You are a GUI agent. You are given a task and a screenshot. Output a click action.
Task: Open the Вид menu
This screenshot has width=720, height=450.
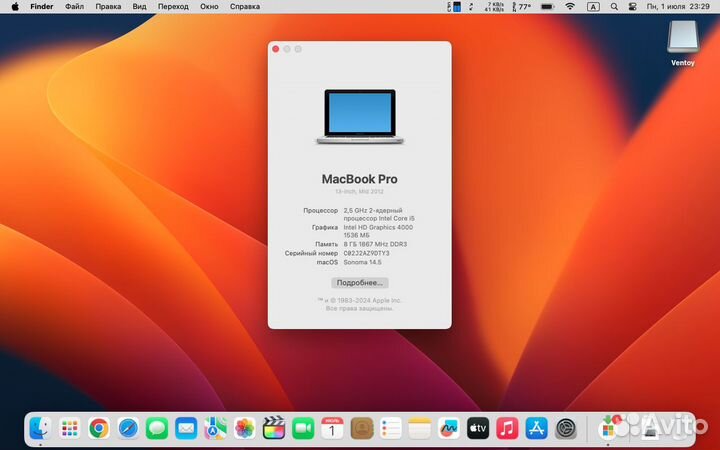pos(139,6)
